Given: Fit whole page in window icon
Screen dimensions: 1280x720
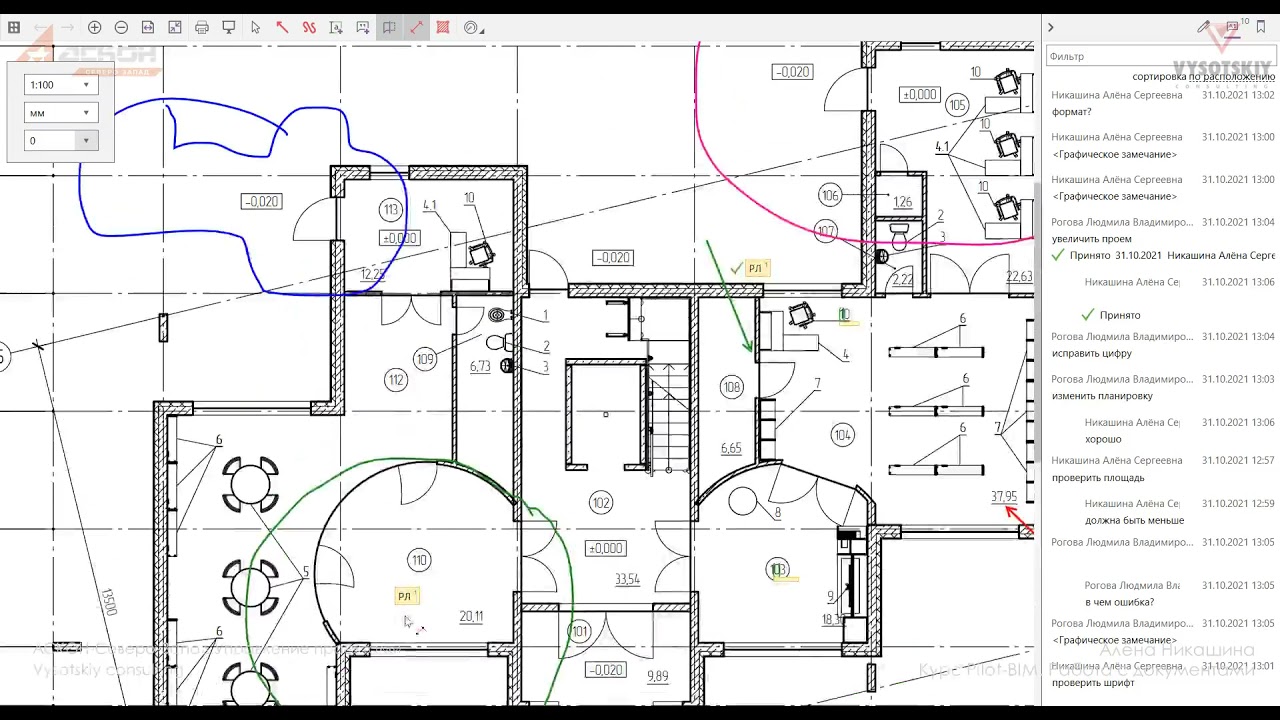Looking at the screenshot, I should tap(175, 28).
